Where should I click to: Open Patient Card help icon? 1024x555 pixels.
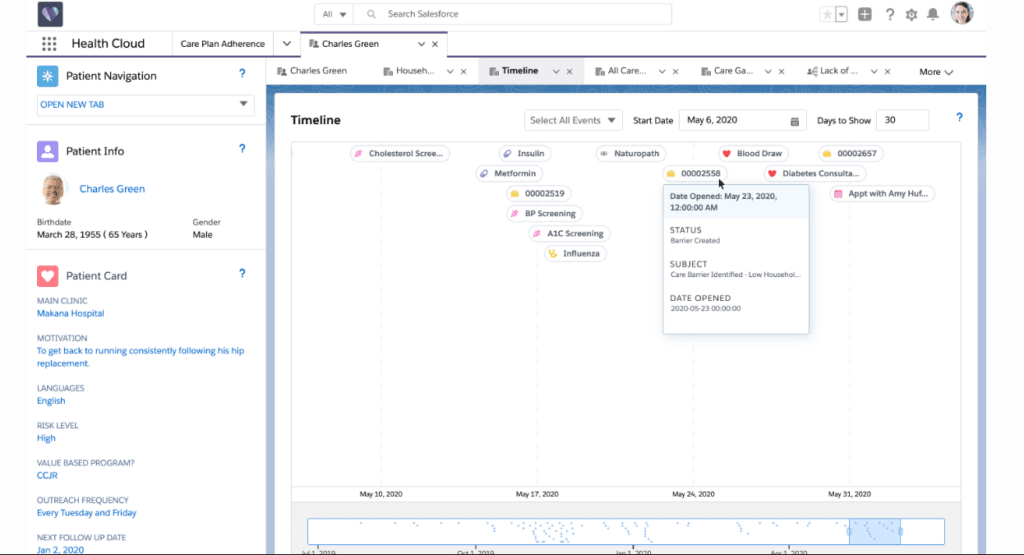point(242,274)
